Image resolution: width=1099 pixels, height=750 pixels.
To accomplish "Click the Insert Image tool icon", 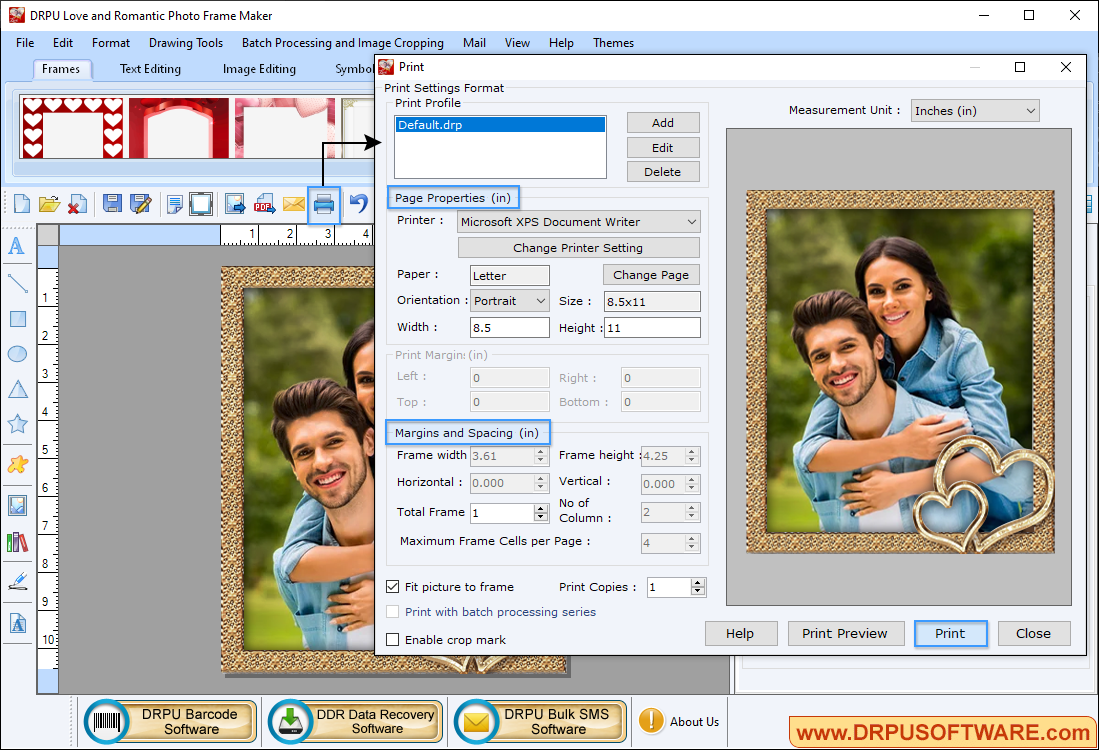I will pyautogui.click(x=17, y=505).
